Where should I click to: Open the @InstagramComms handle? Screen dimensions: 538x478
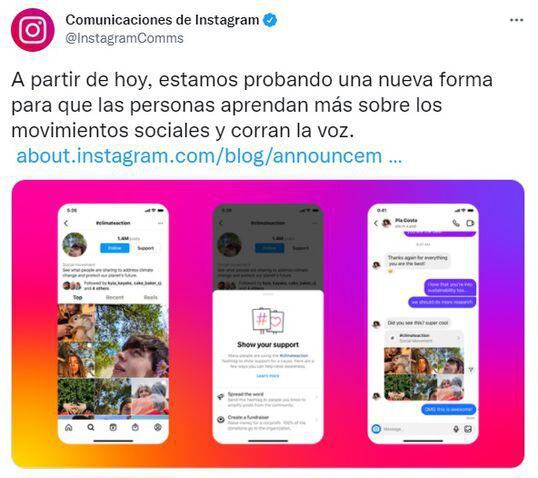pyautogui.click(x=124, y=38)
